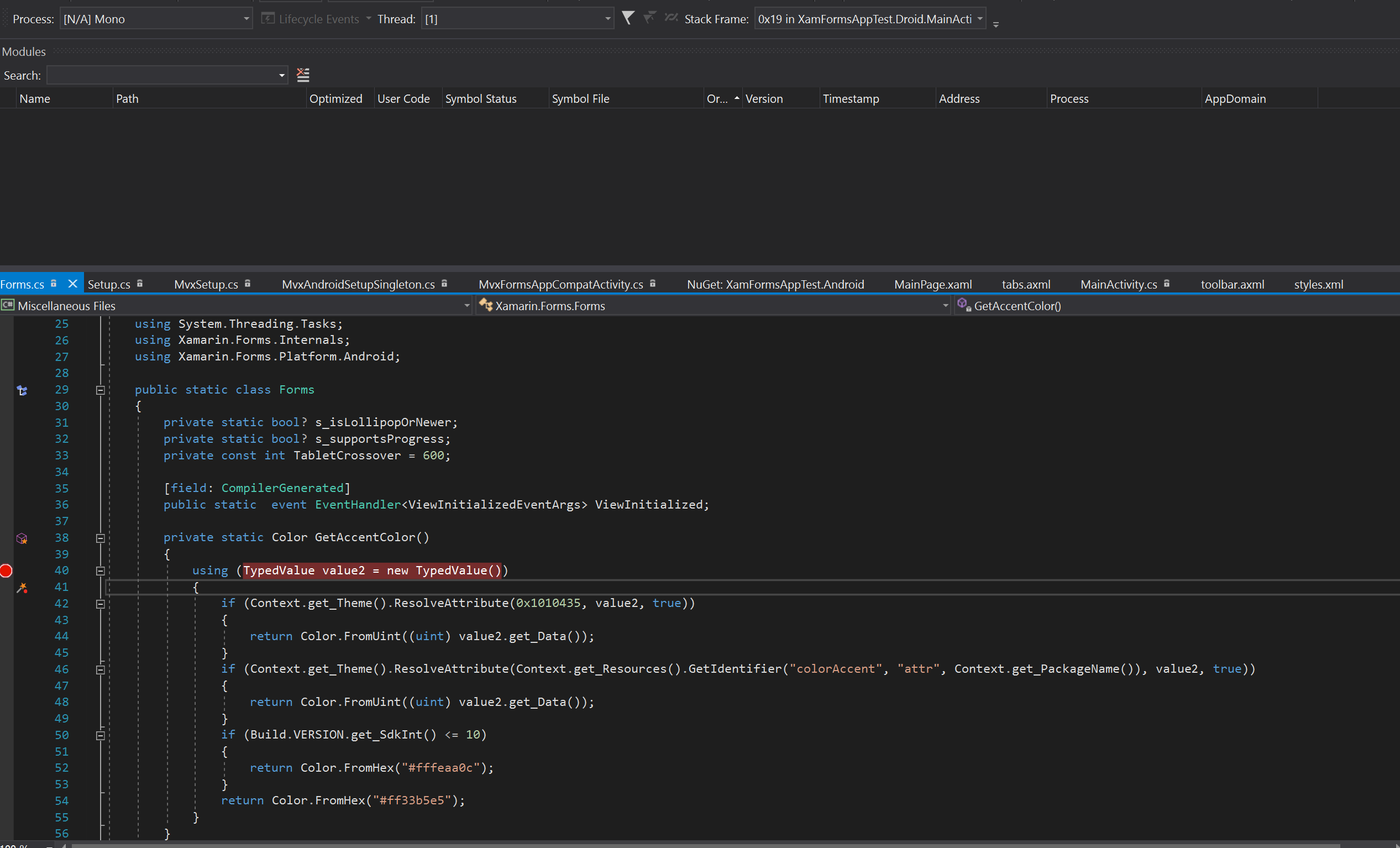Sort modules by User Code column
The image size is (1400, 848).
tap(408, 98)
